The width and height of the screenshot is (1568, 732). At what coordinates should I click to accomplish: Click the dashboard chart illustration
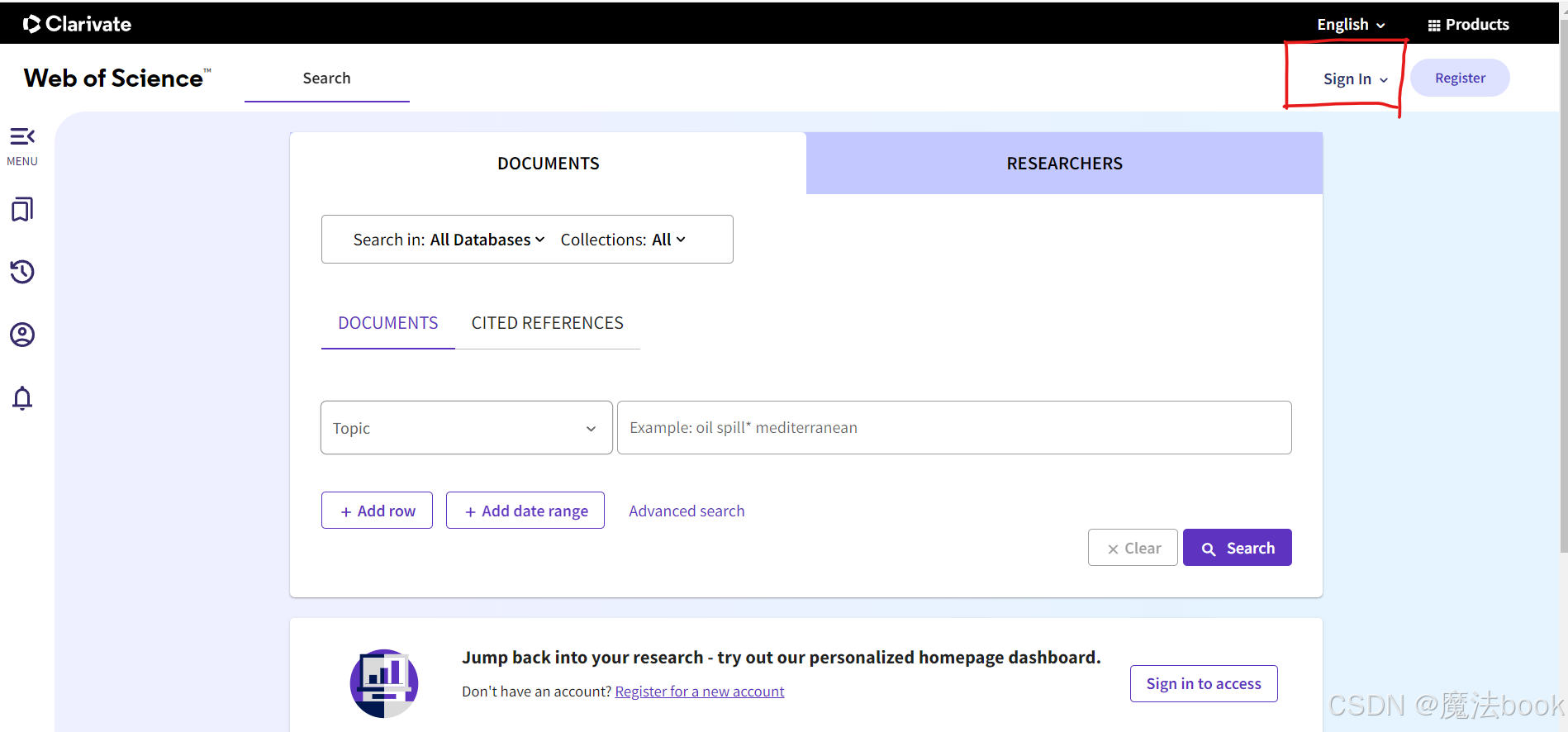[x=384, y=683]
